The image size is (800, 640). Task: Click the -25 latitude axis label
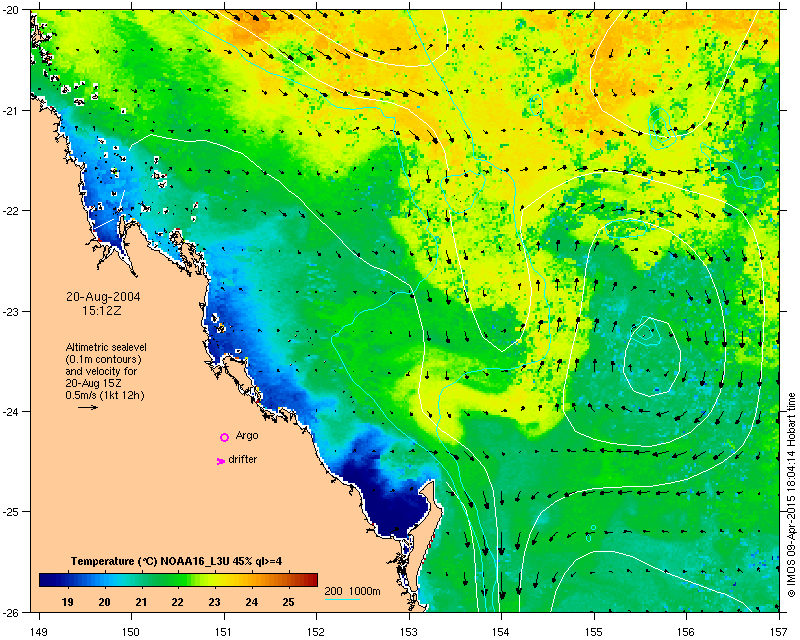(x=12, y=512)
